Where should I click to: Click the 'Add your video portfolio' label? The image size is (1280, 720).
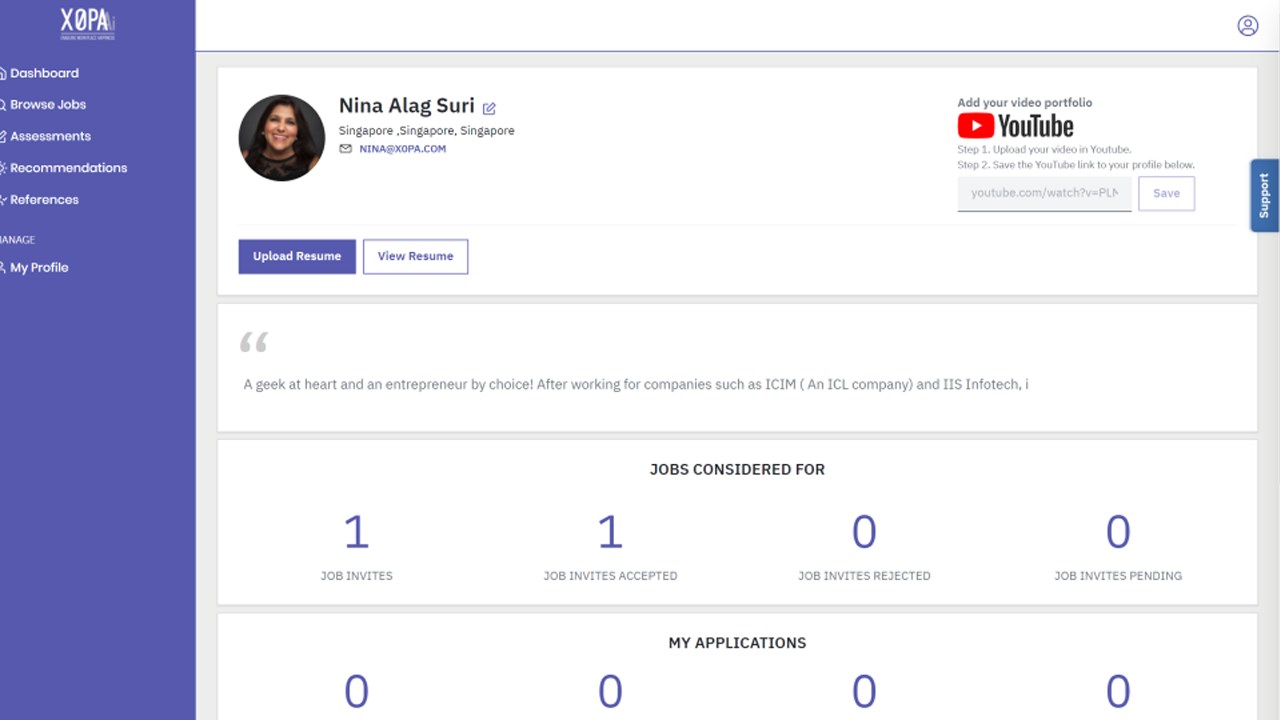click(x=1025, y=103)
